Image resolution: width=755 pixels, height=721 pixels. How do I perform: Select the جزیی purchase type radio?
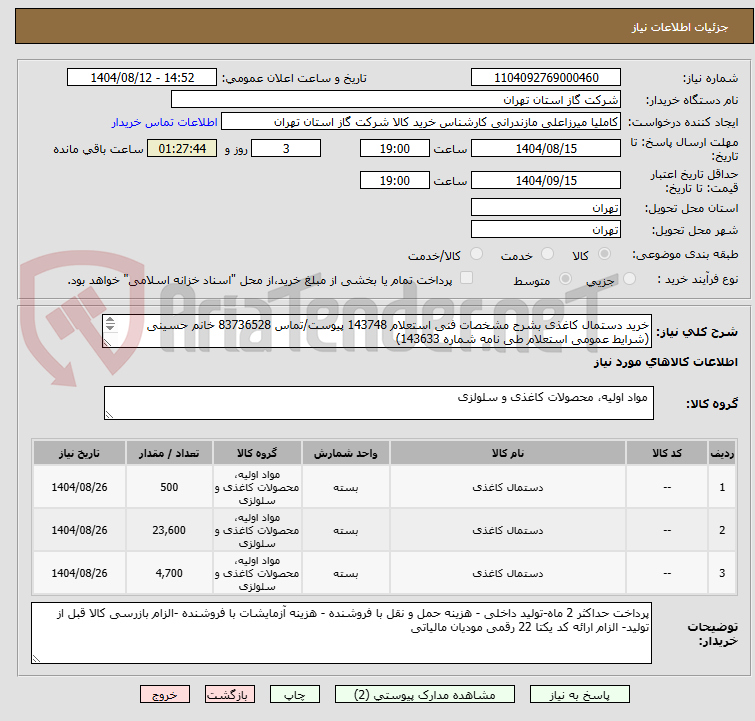click(x=629, y=279)
